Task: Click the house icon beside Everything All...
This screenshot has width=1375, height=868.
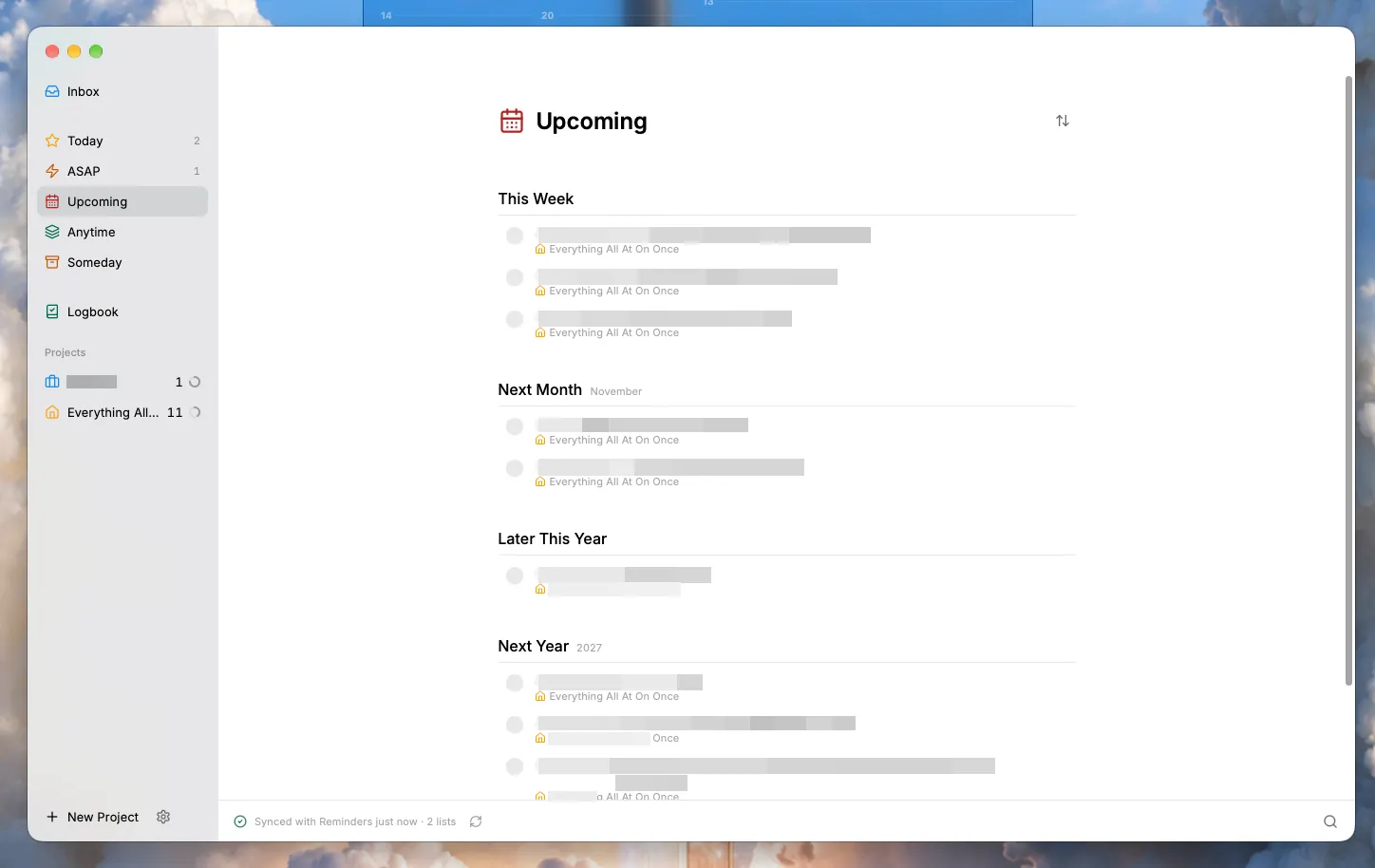Action: 52,412
